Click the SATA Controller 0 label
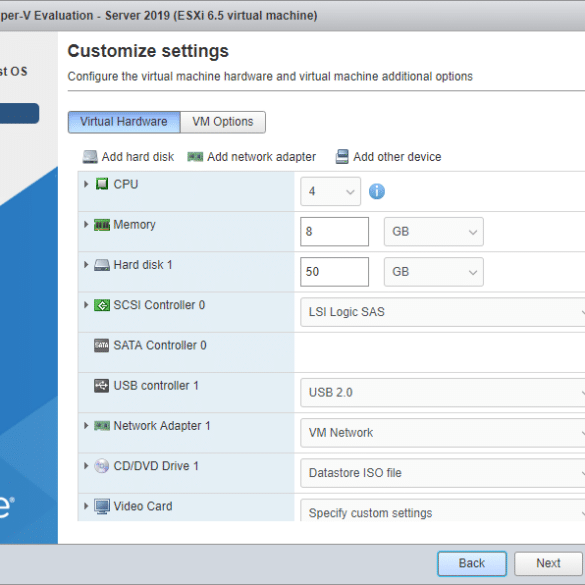Screen dimensions: 585x585 pos(160,345)
